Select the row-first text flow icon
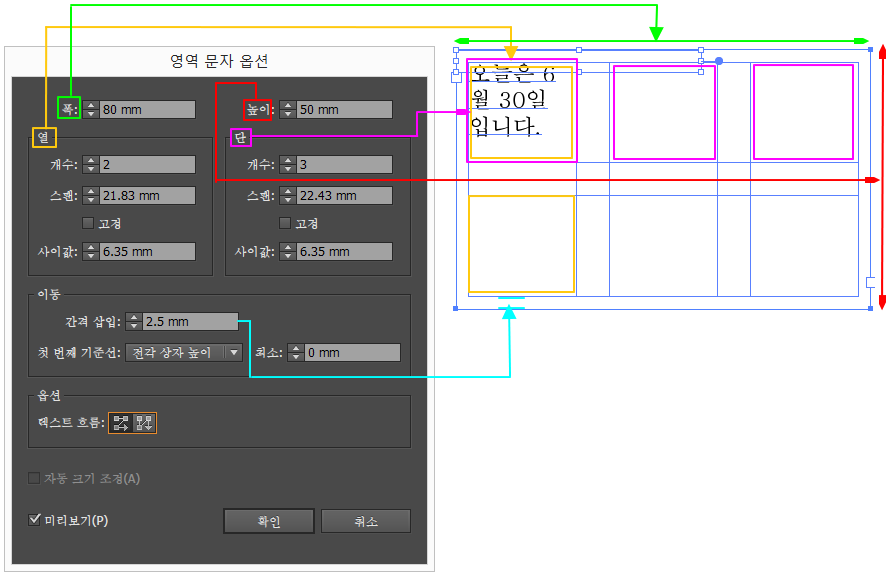890x575 pixels. pos(120,423)
